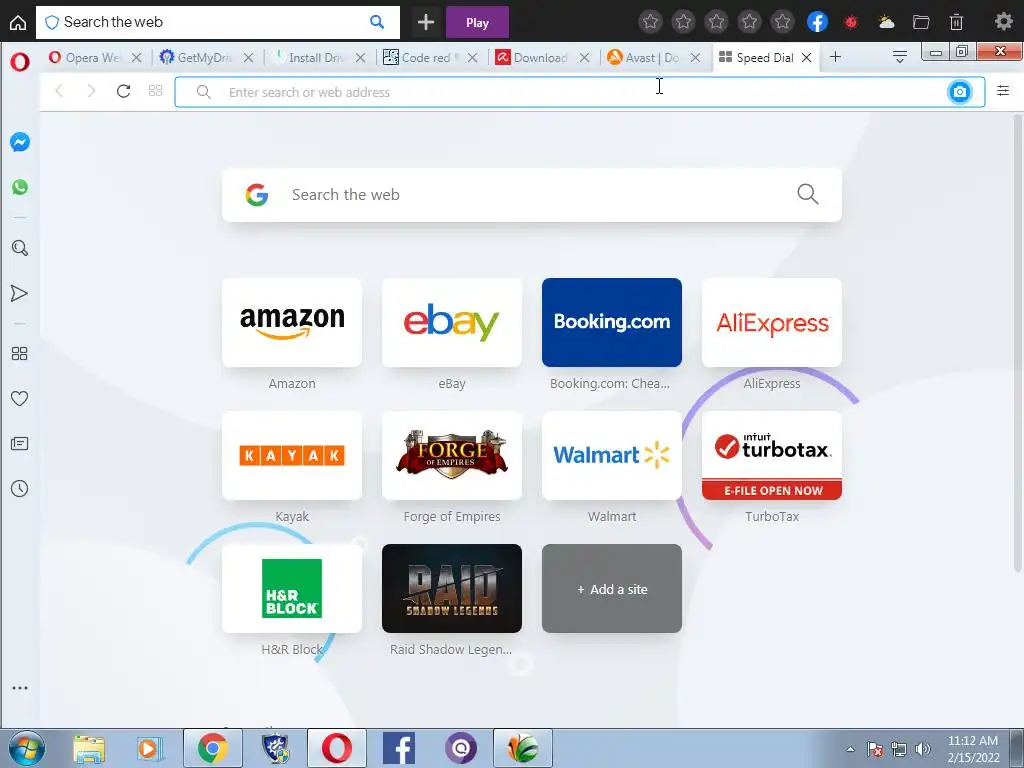Open the sidebar three-dots setup menu
Image resolution: width=1024 pixels, height=768 pixels.
(20, 688)
